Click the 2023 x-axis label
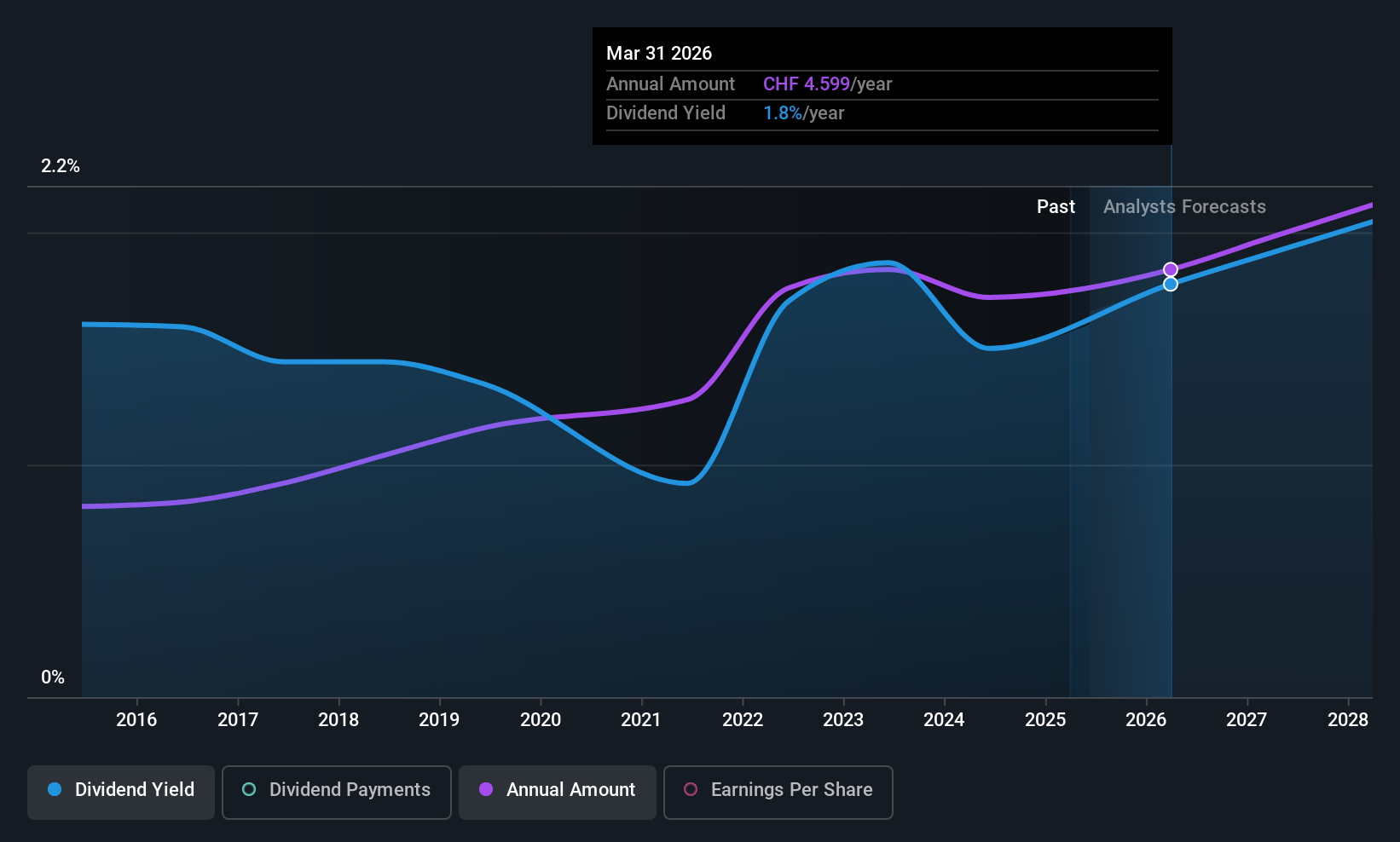 tap(843, 720)
